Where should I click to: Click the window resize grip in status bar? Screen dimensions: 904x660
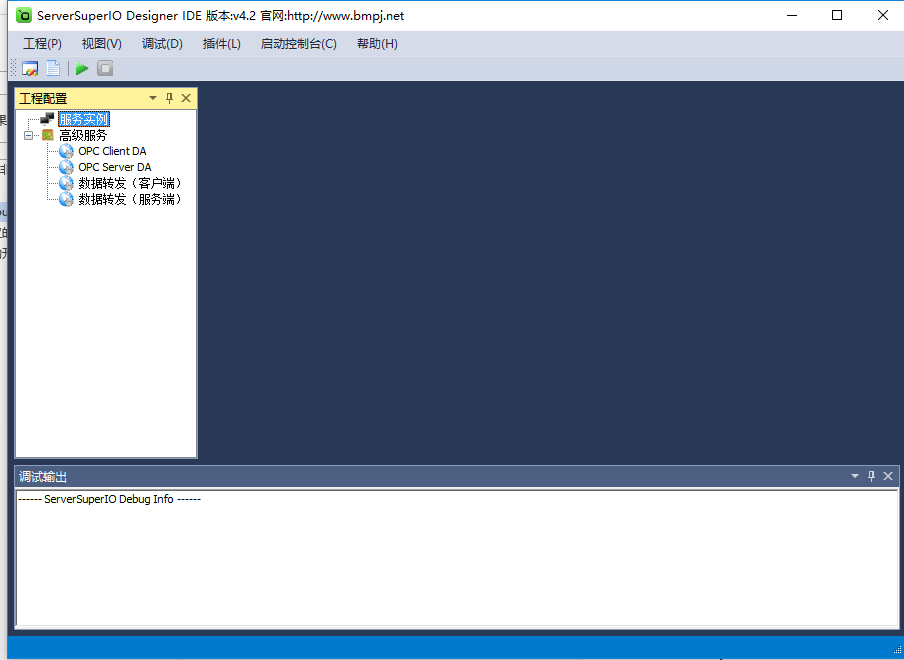tap(897, 650)
